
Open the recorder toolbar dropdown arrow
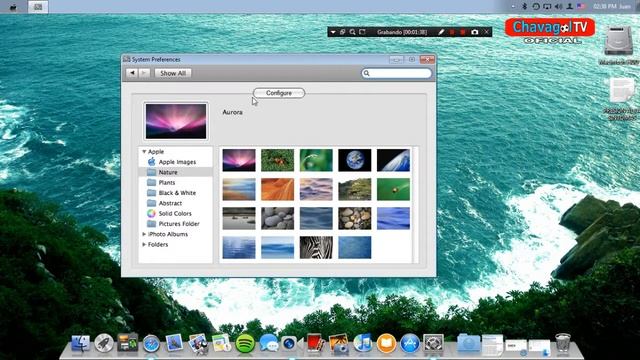point(333,32)
